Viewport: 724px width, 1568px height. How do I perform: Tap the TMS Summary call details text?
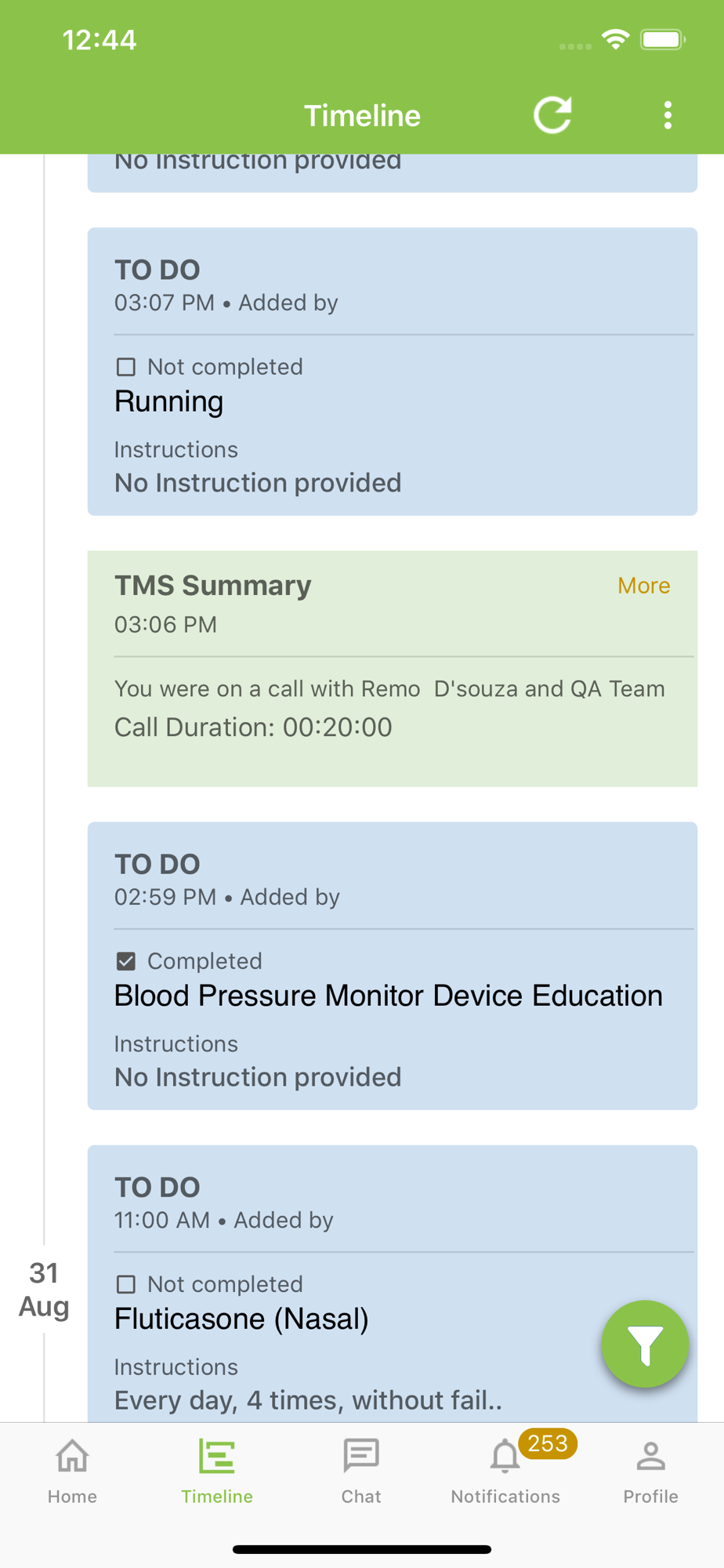[389, 709]
